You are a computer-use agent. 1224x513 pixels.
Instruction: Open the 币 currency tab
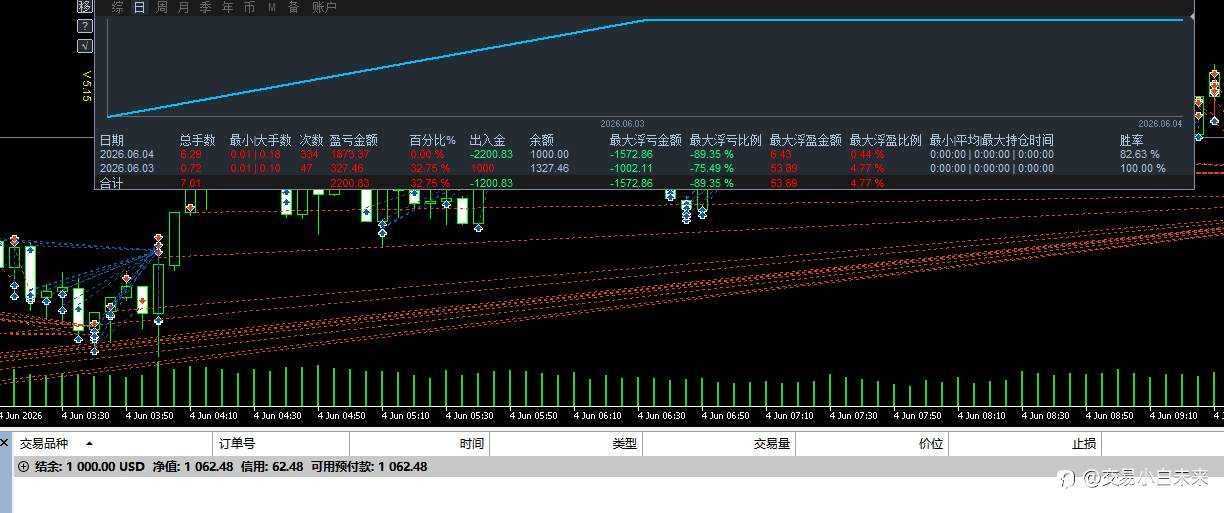point(249,8)
